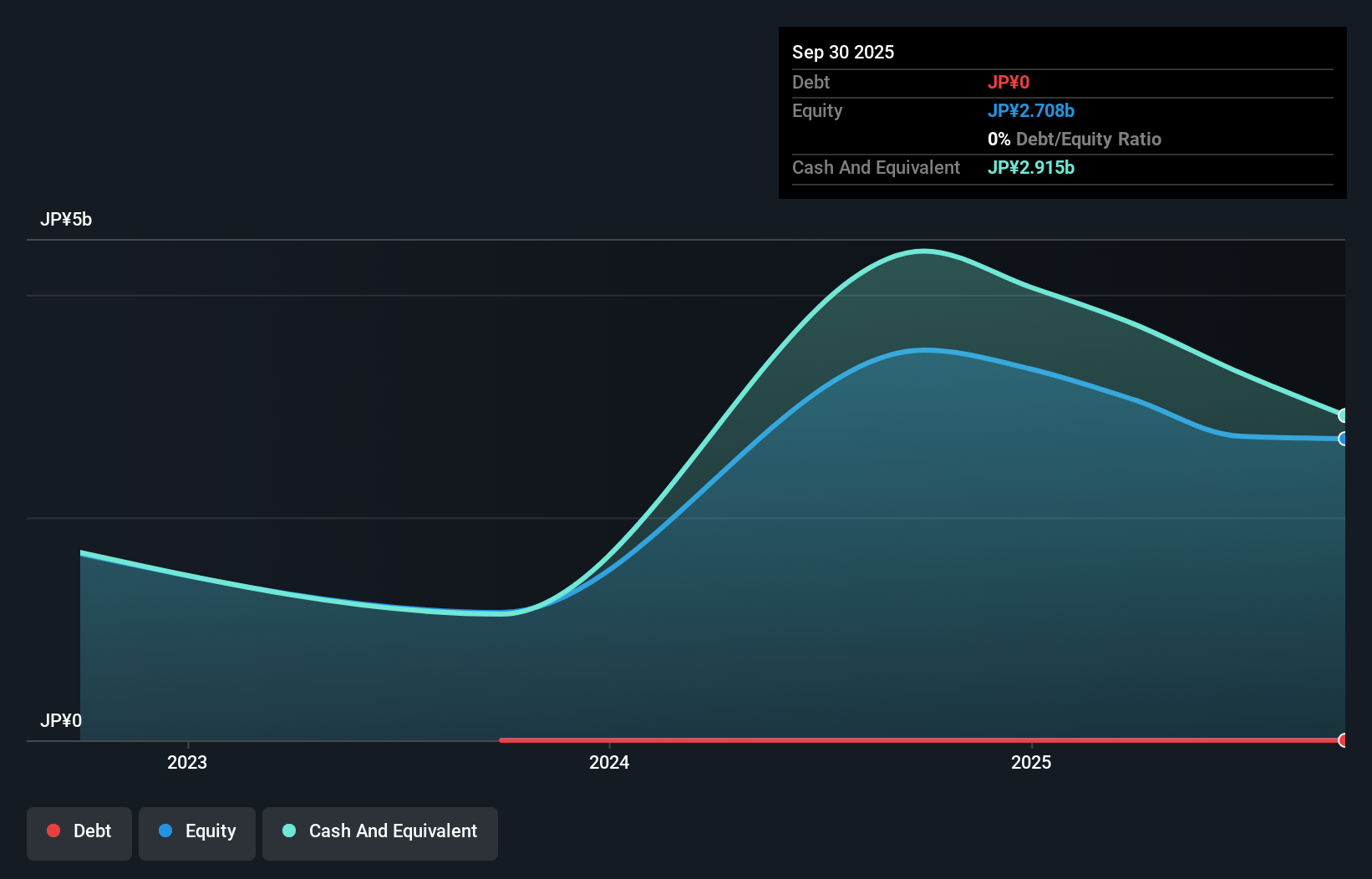Expand the Cash And Equivalent tooltip row
The image size is (1372, 879).
875,167
